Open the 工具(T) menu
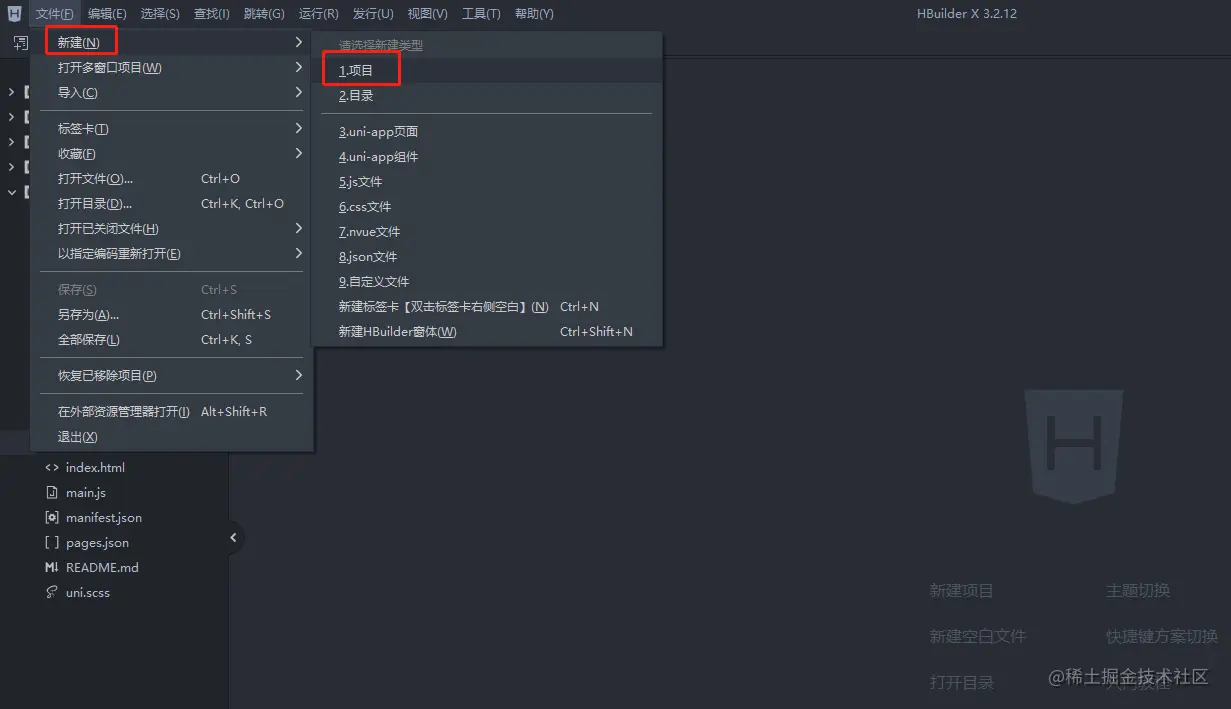 coord(481,13)
